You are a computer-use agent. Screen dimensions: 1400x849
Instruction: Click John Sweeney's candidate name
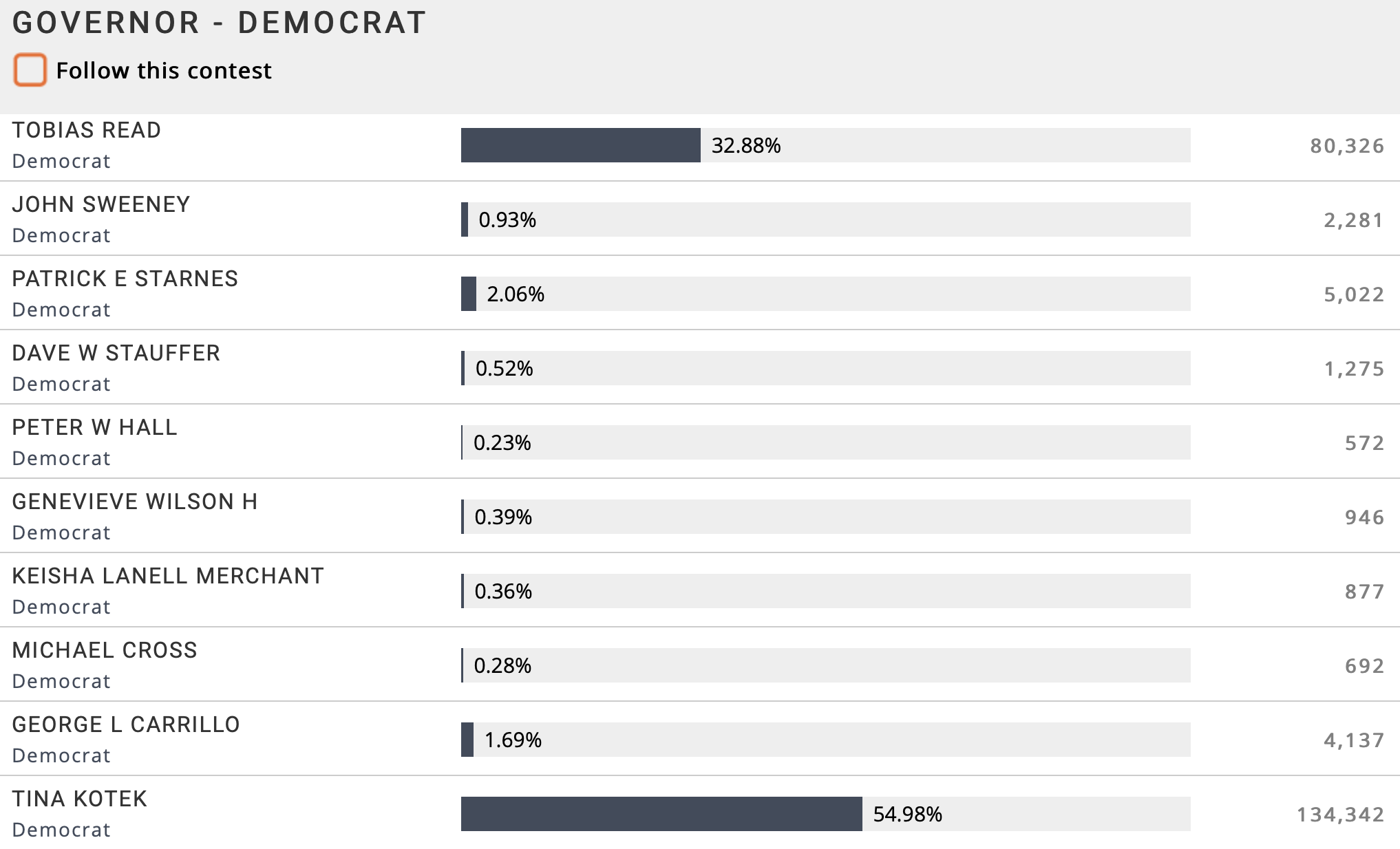coord(101,204)
